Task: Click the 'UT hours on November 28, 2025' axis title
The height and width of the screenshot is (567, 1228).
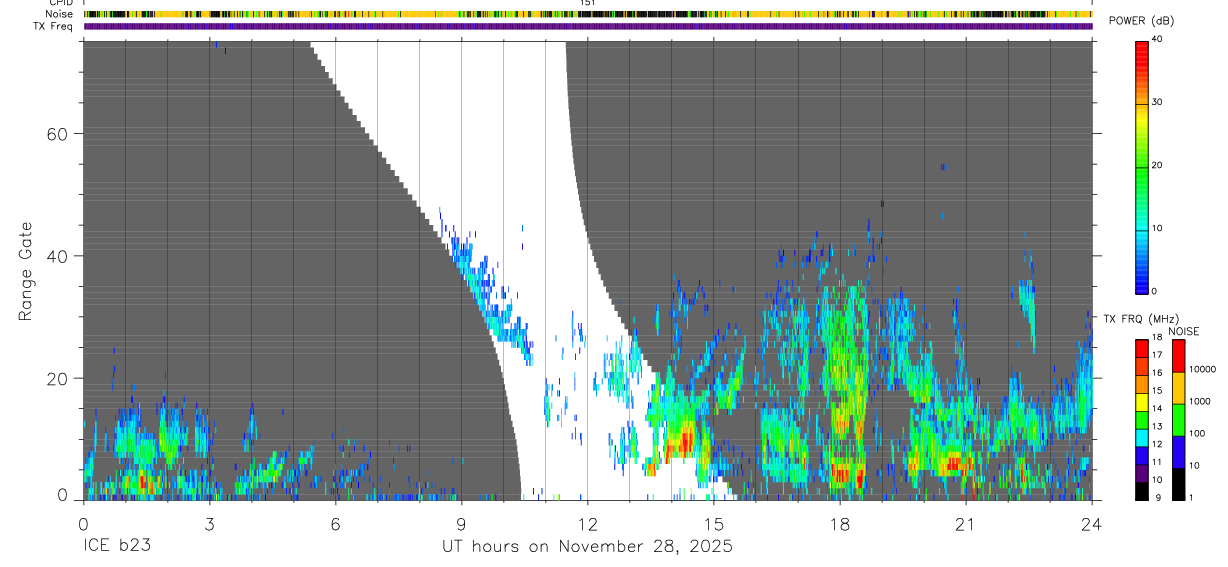Action: click(x=588, y=547)
